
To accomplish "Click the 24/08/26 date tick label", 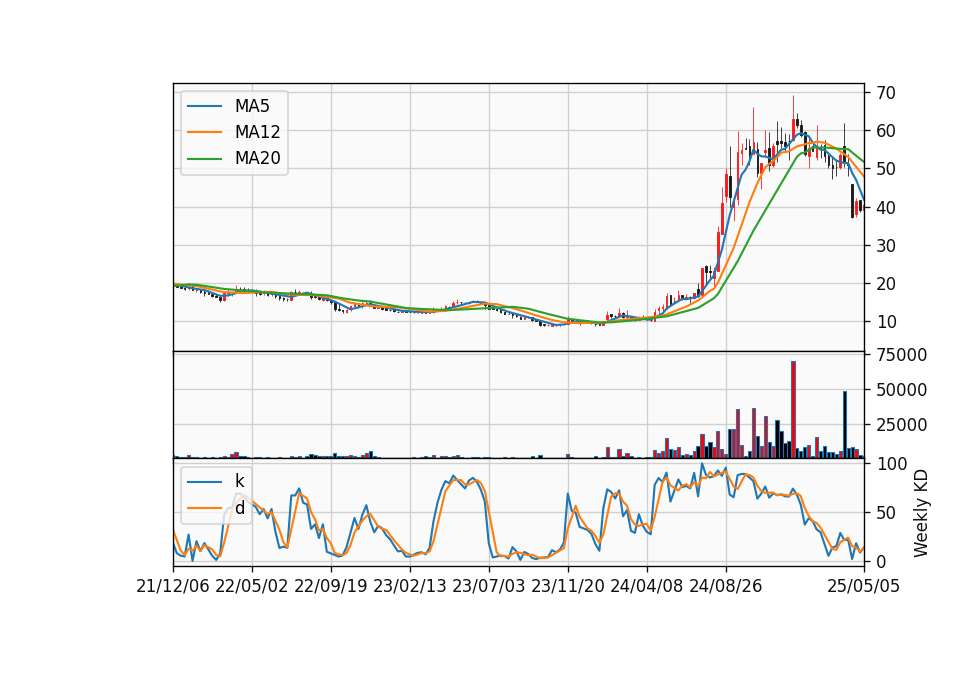I will coord(726,586).
